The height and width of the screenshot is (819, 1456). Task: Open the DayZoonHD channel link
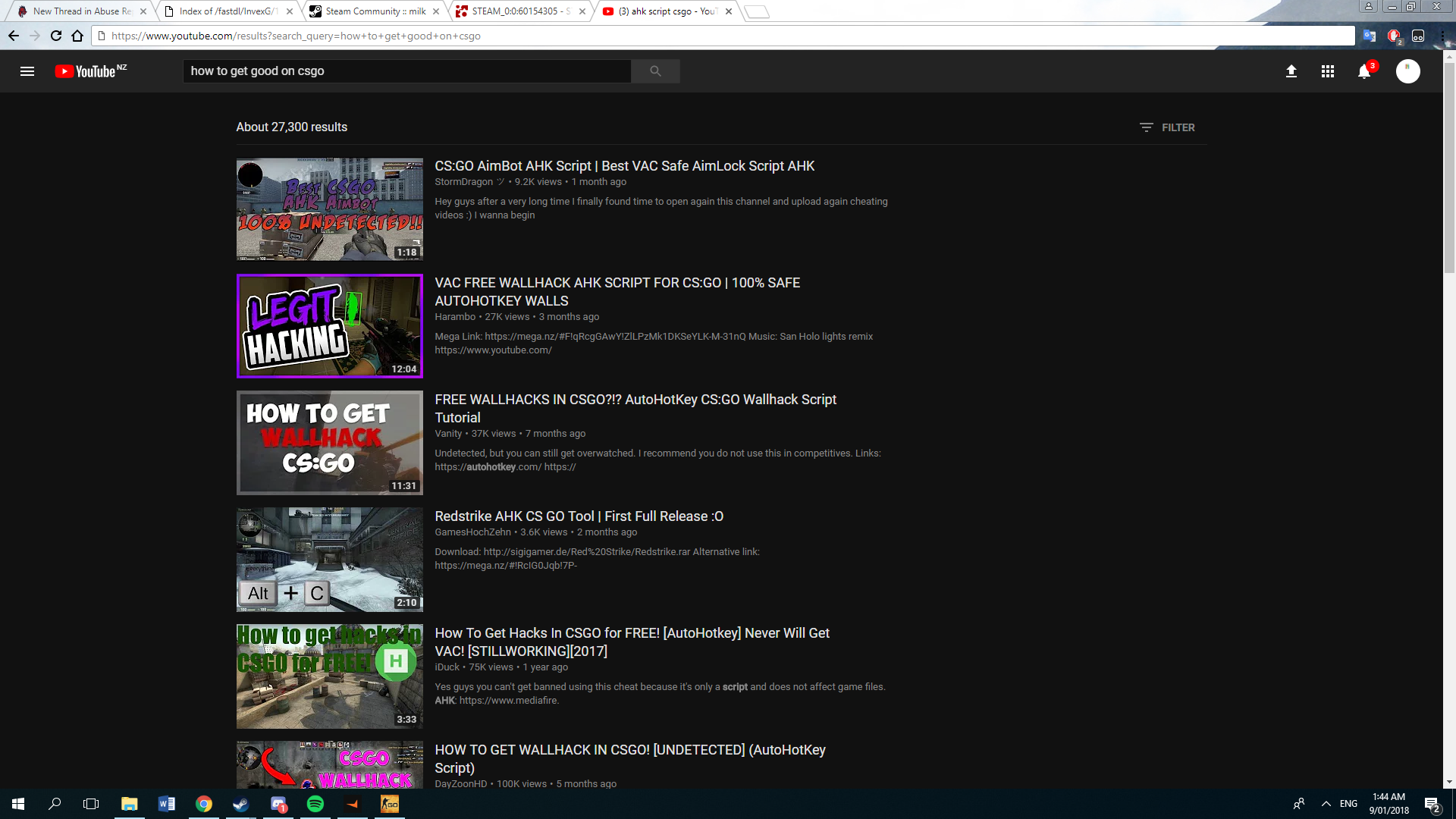click(x=460, y=784)
